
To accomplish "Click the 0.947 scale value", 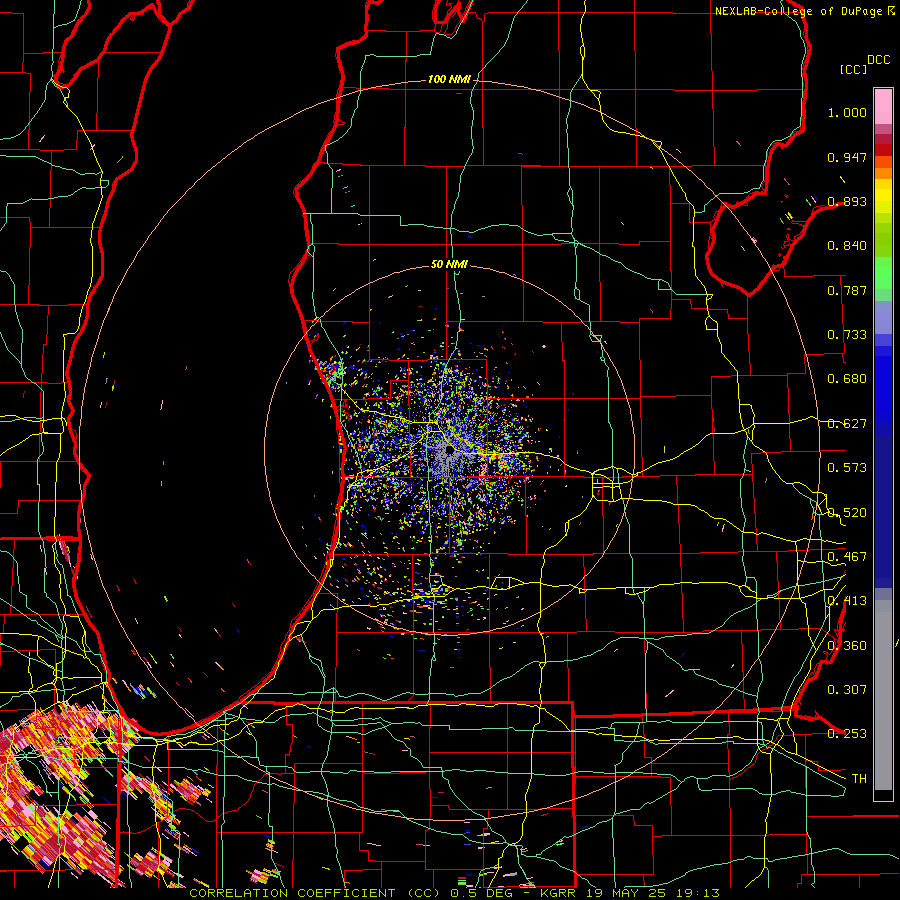I will (847, 157).
